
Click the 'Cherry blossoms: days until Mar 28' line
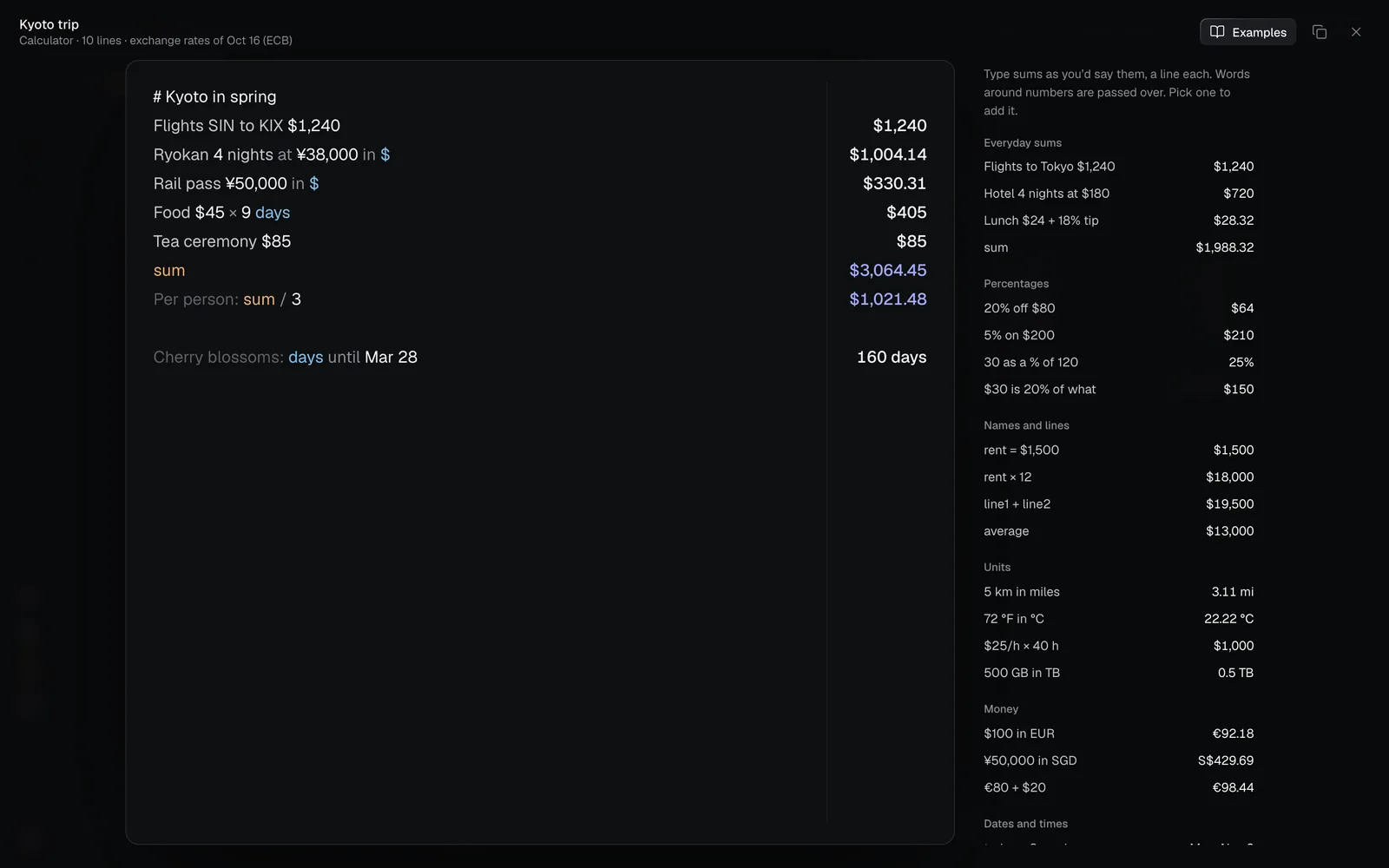[286, 357]
